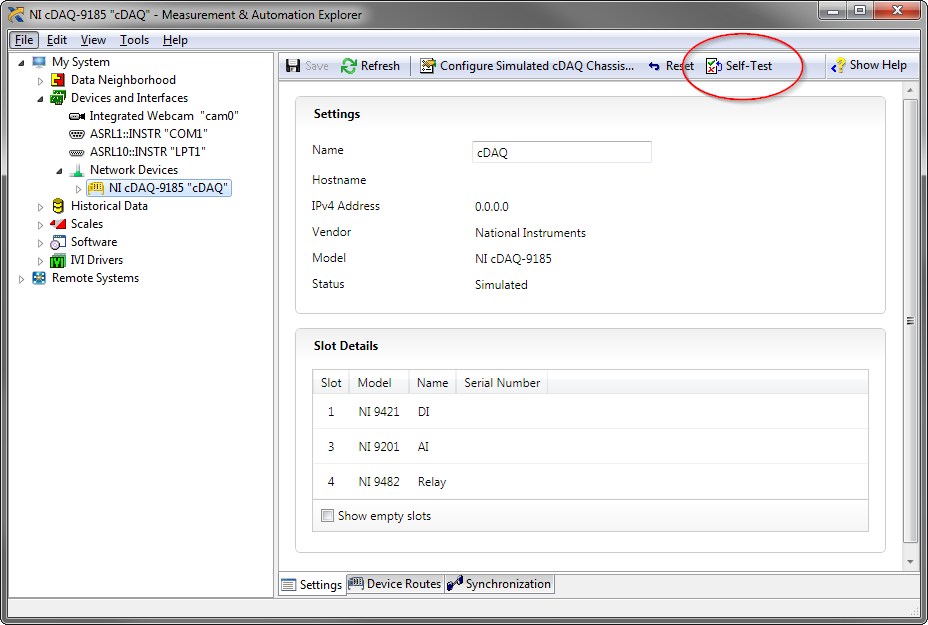The image size is (928, 625).
Task: Click the Configure Simulated cDAQ Chassis icon
Action: [427, 66]
